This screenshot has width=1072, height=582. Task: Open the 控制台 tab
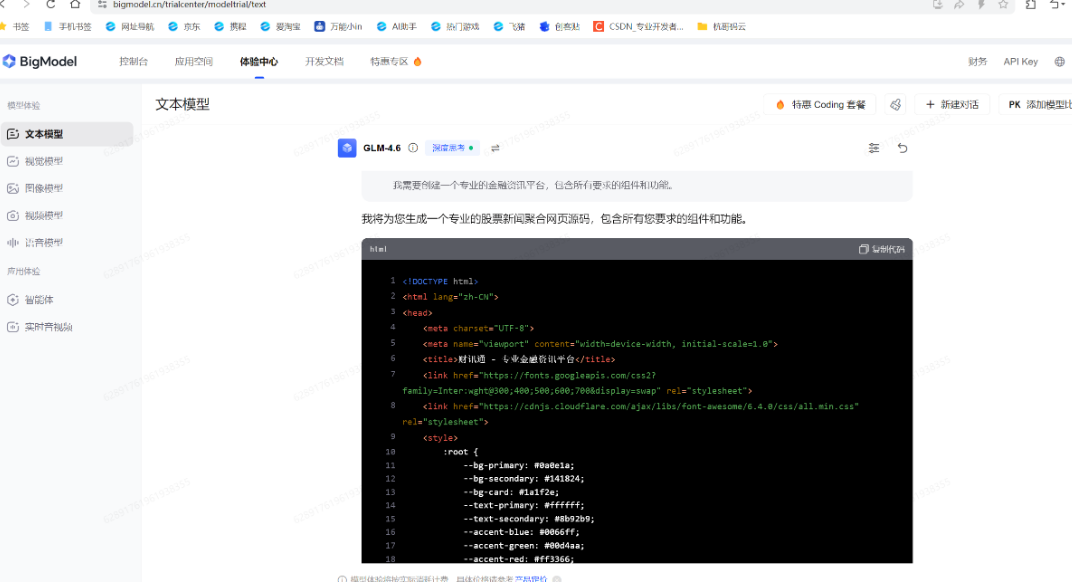(133, 62)
